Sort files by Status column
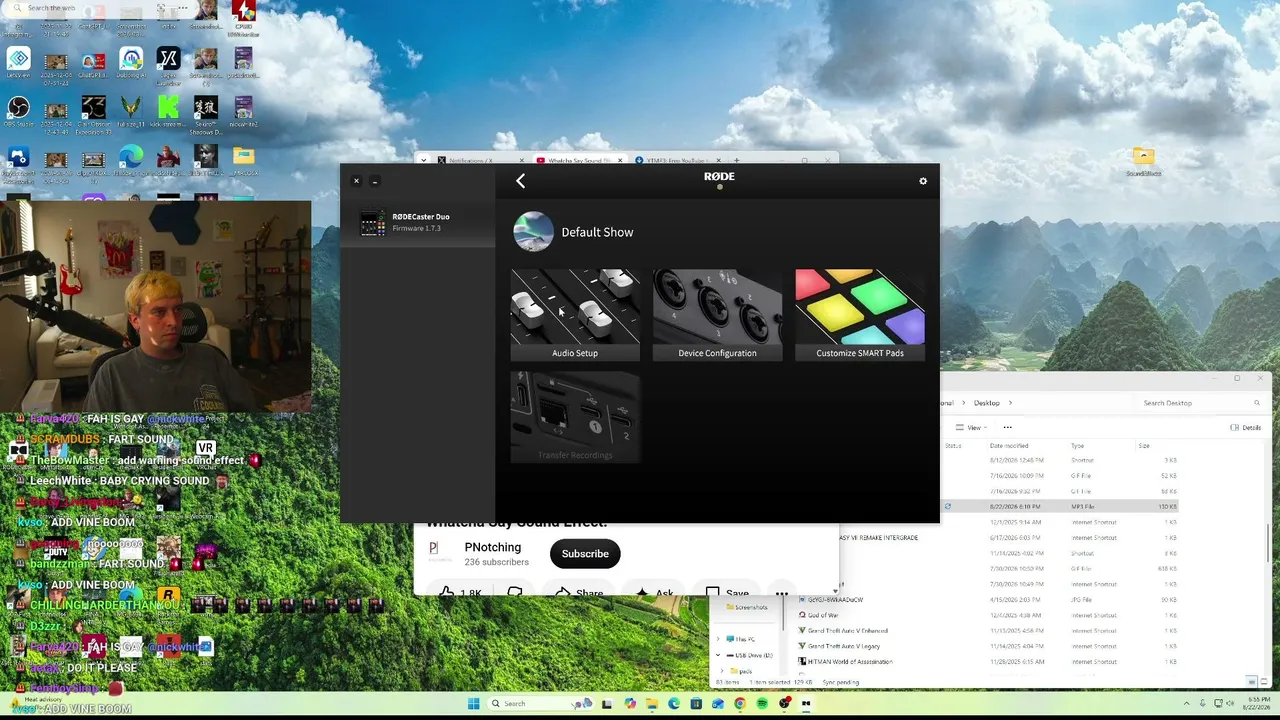1280x720 pixels. 953,445
